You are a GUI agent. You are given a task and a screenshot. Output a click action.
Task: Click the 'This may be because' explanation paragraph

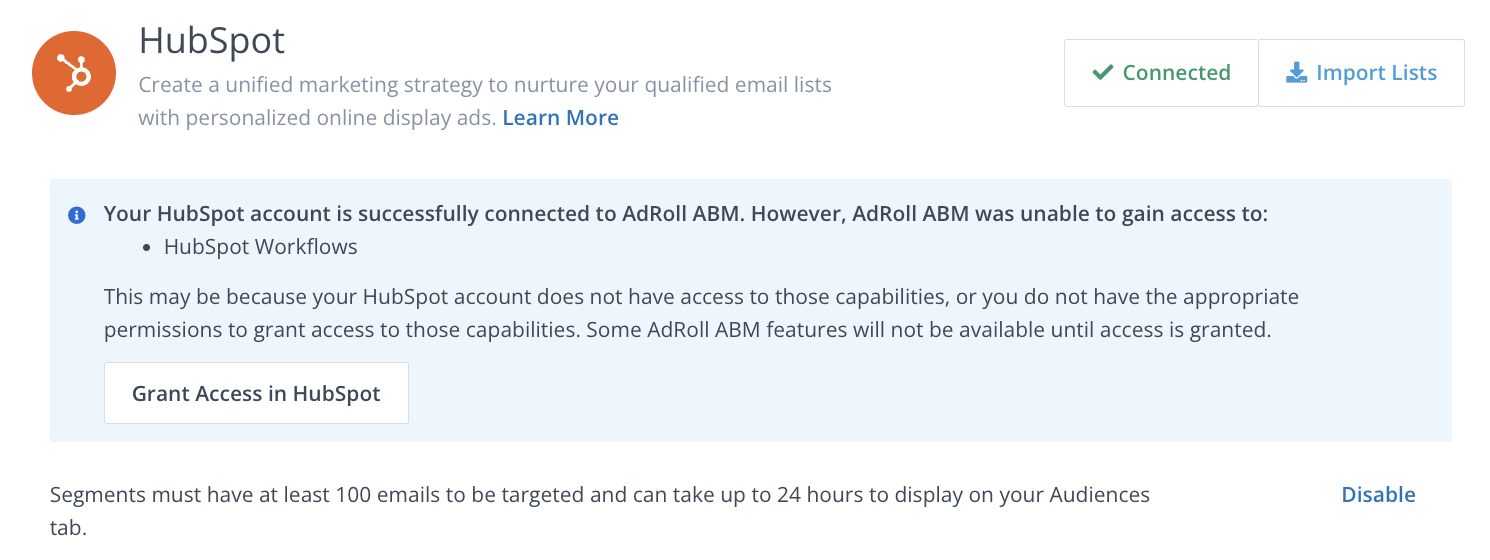(x=700, y=297)
